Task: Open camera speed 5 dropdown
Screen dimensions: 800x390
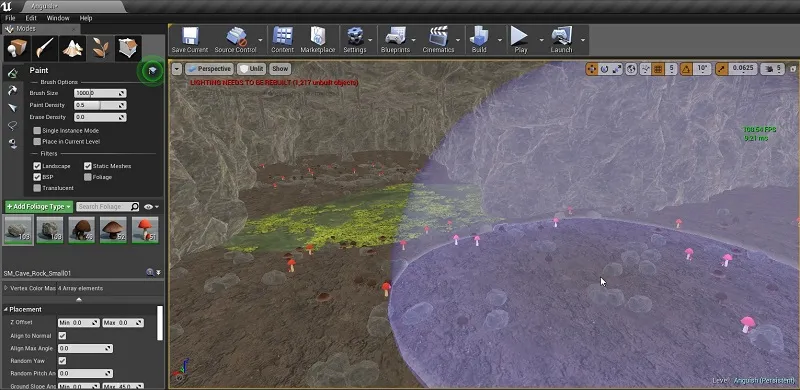Action: [772, 68]
